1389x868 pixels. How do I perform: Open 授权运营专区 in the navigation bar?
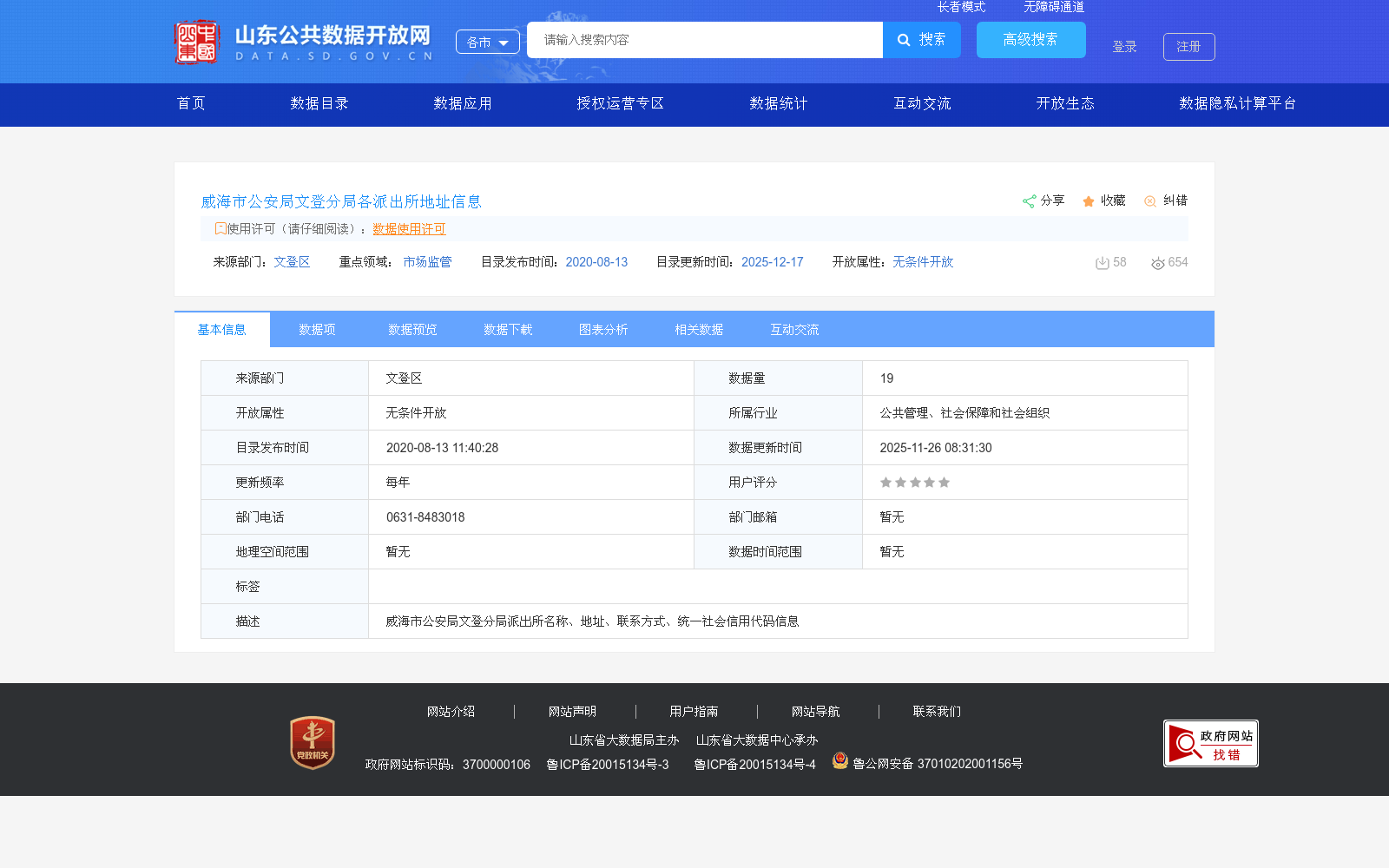click(x=621, y=103)
